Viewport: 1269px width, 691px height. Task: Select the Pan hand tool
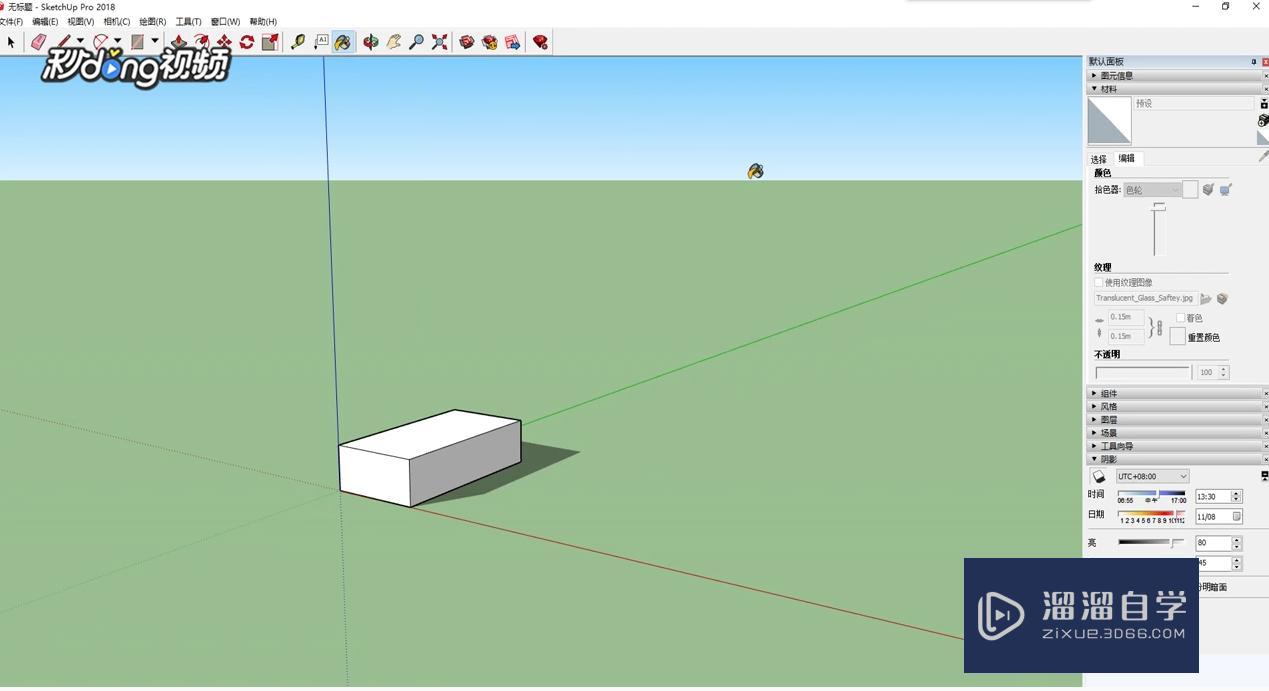393,42
